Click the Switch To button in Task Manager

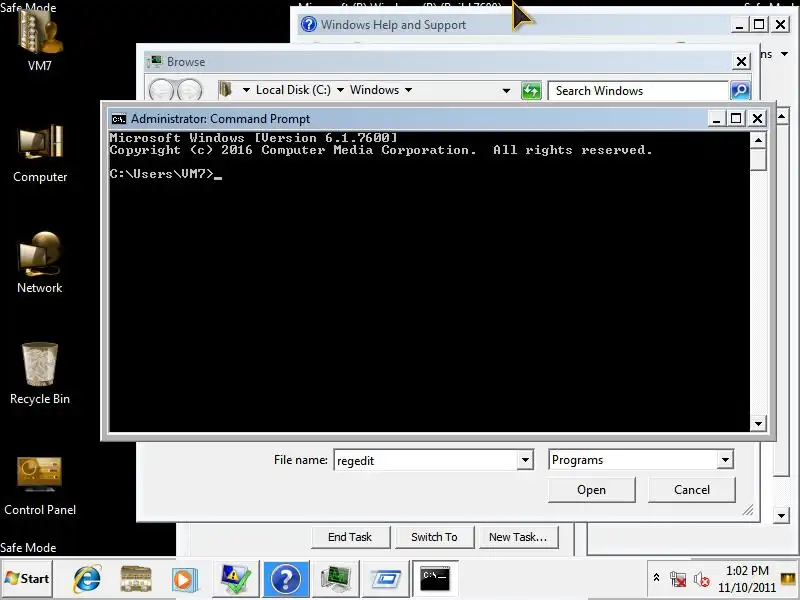coord(434,537)
